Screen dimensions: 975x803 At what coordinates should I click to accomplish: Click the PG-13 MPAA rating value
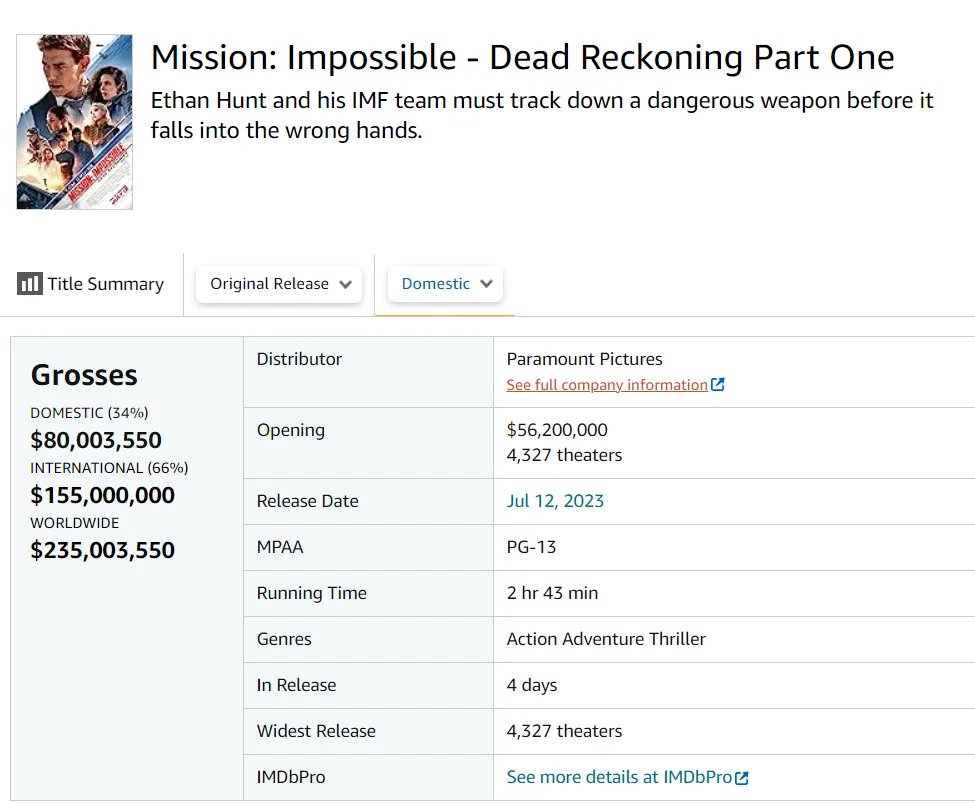tap(531, 547)
